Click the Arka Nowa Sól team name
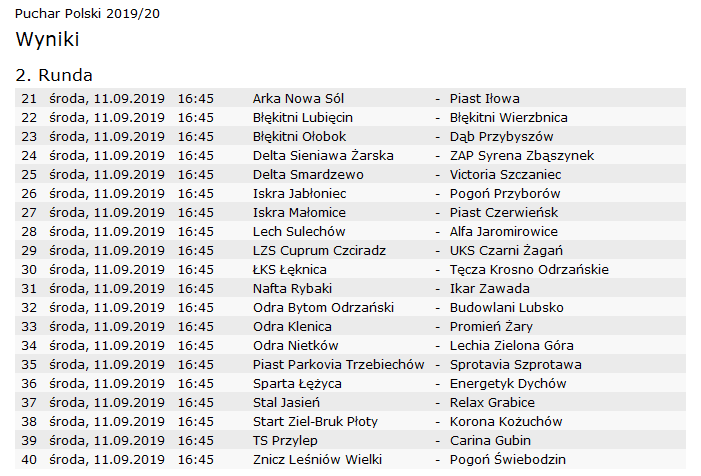The image size is (701, 476). (x=298, y=98)
